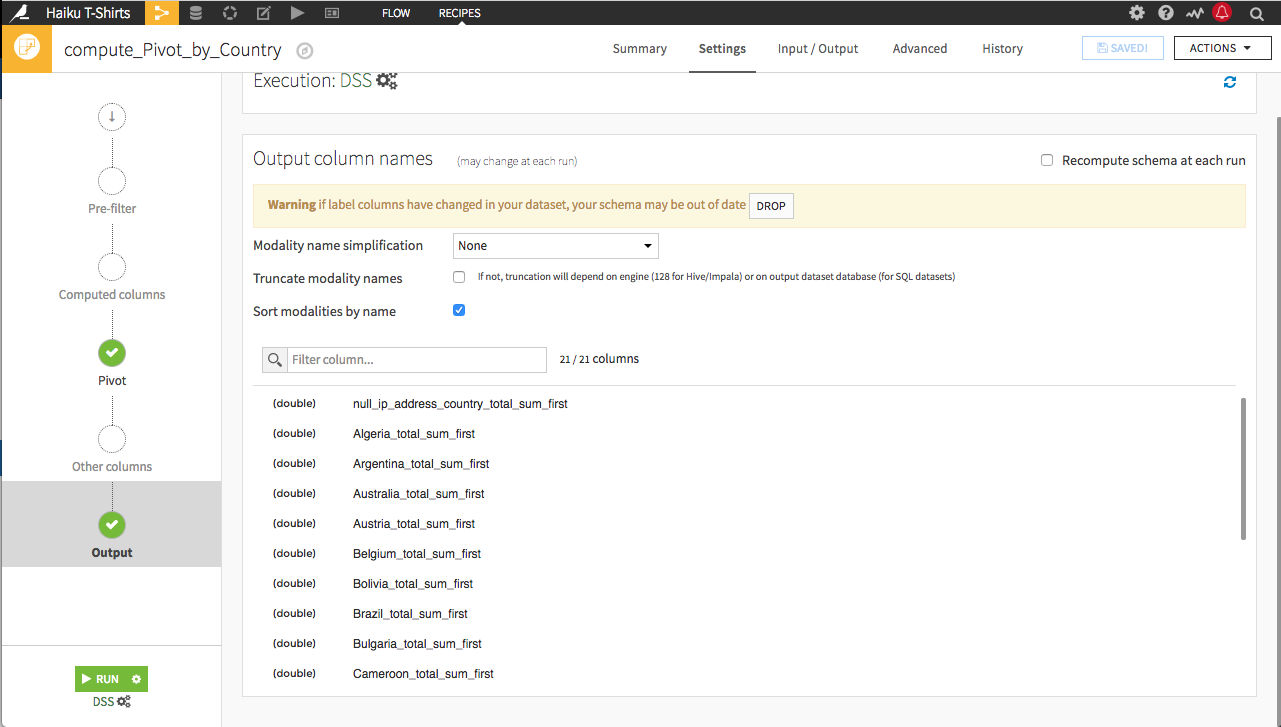Uncheck Sort modalities by name
The width and height of the screenshot is (1281, 727).
pyautogui.click(x=459, y=310)
